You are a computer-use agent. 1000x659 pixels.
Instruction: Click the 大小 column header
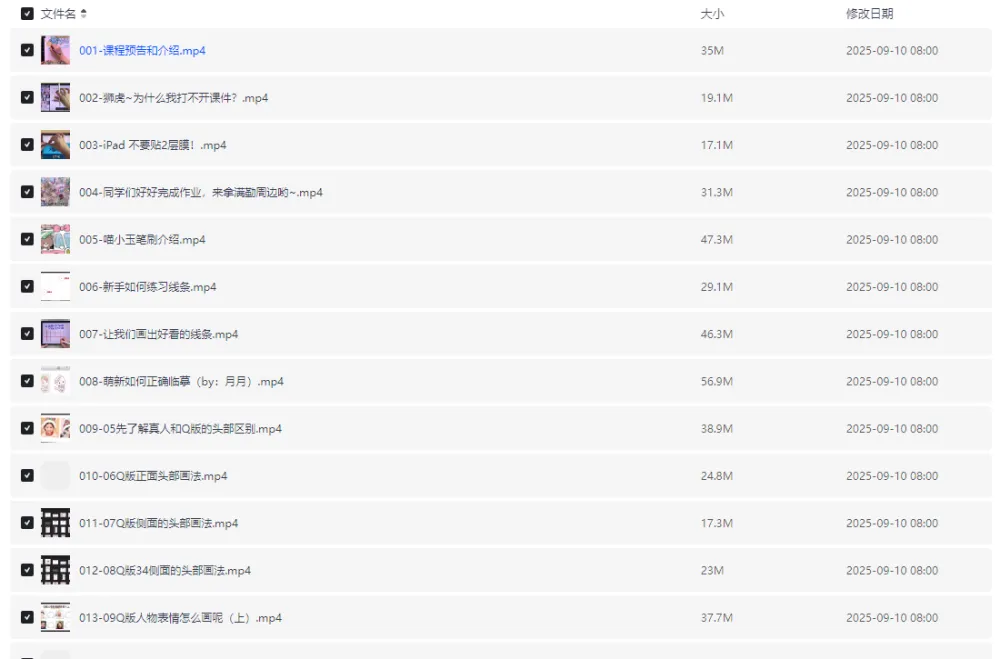point(712,14)
